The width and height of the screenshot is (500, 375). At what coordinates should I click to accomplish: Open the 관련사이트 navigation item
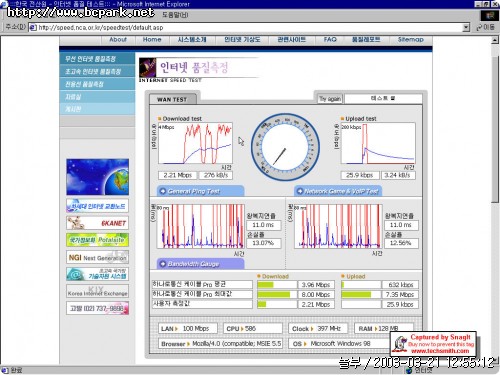click(292, 40)
